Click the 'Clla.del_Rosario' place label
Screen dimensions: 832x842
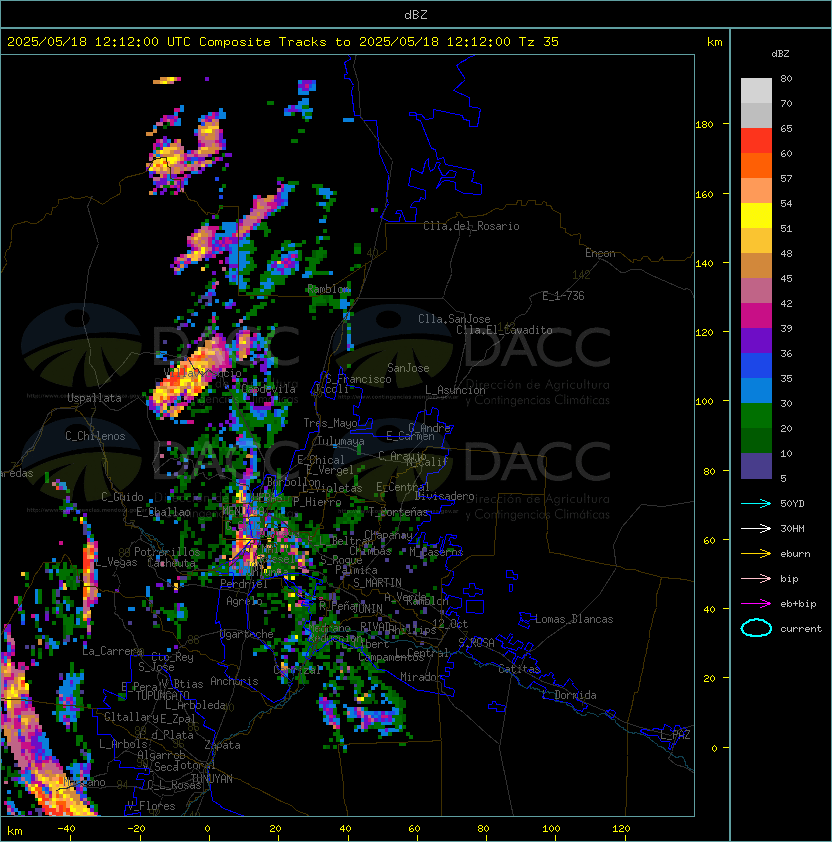coord(471,226)
